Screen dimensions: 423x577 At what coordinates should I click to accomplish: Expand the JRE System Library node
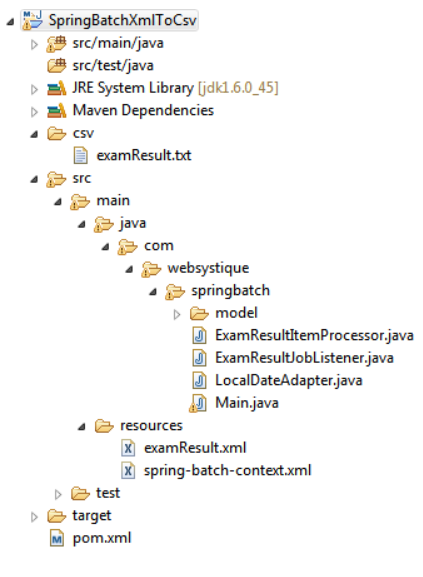(x=34, y=89)
